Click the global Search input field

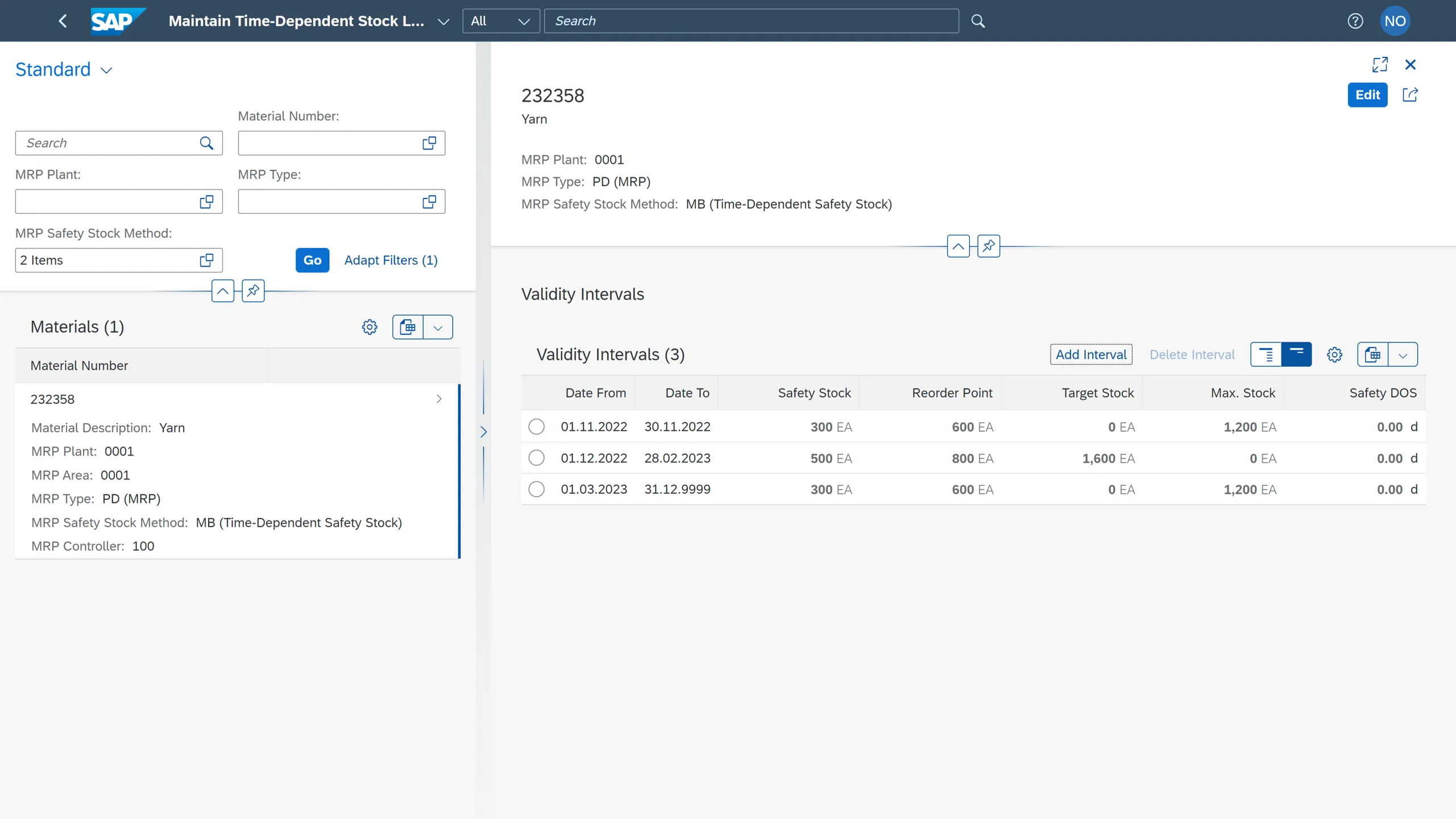(x=751, y=20)
